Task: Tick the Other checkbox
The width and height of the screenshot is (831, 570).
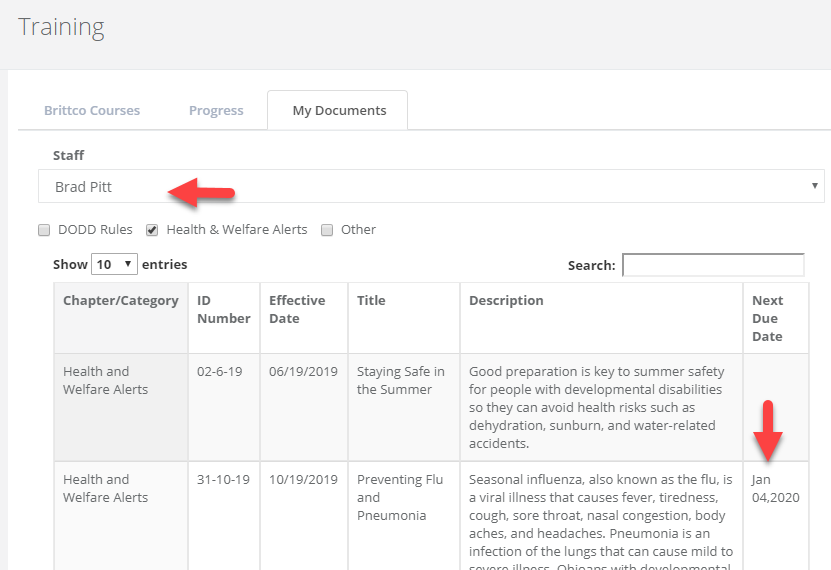Action: 327,230
